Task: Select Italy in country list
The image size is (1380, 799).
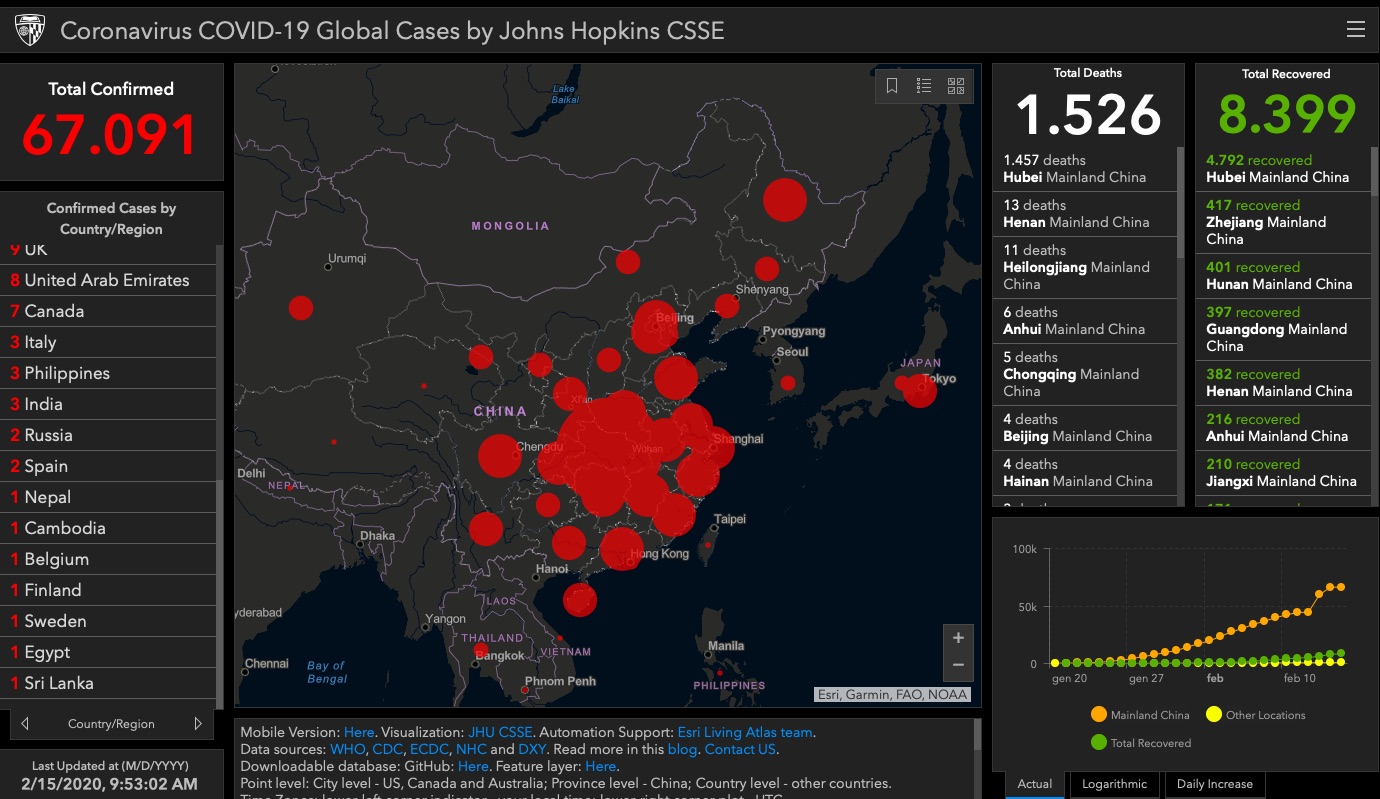Action: [108, 342]
